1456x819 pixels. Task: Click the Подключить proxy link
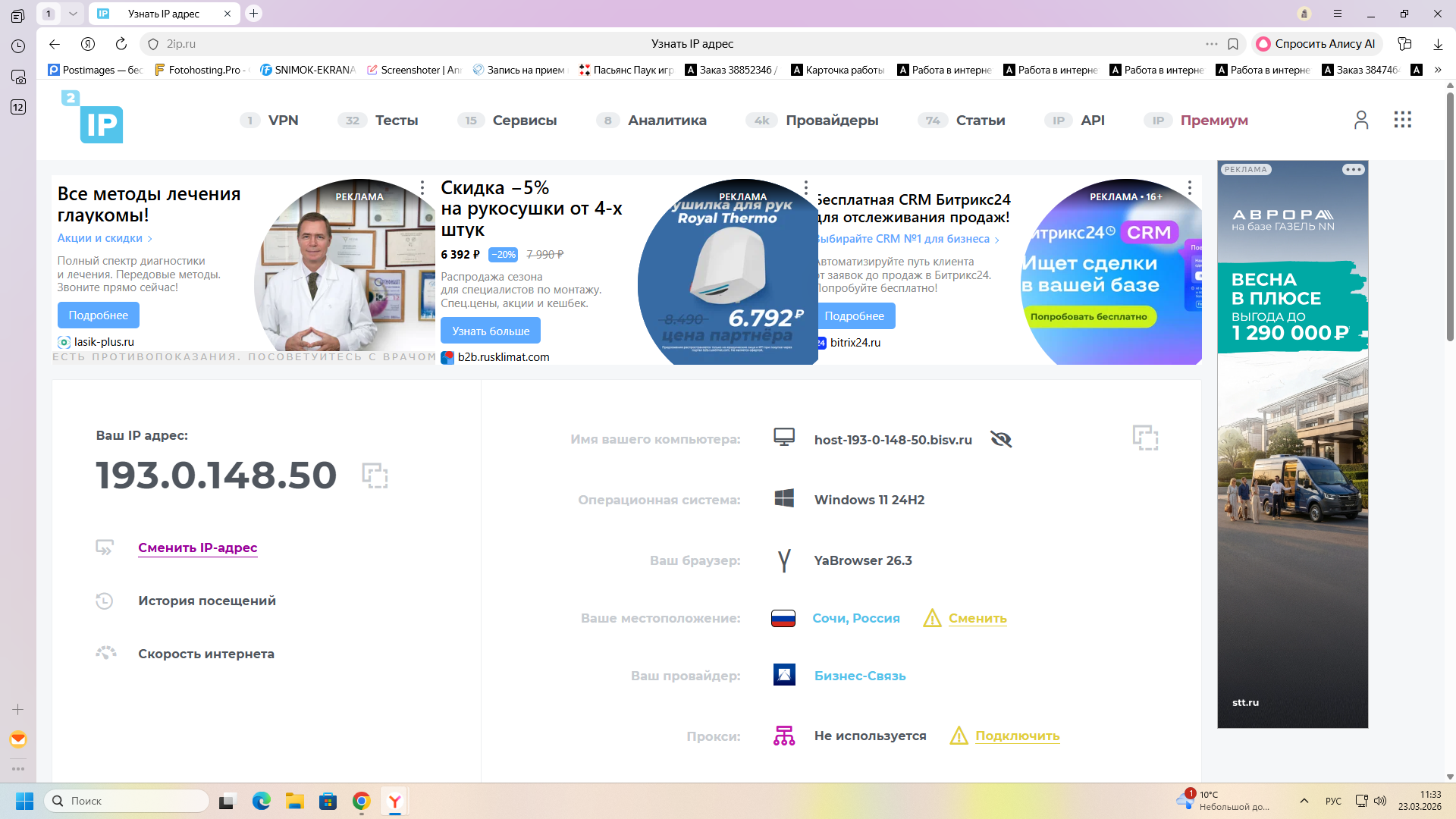click(1017, 736)
